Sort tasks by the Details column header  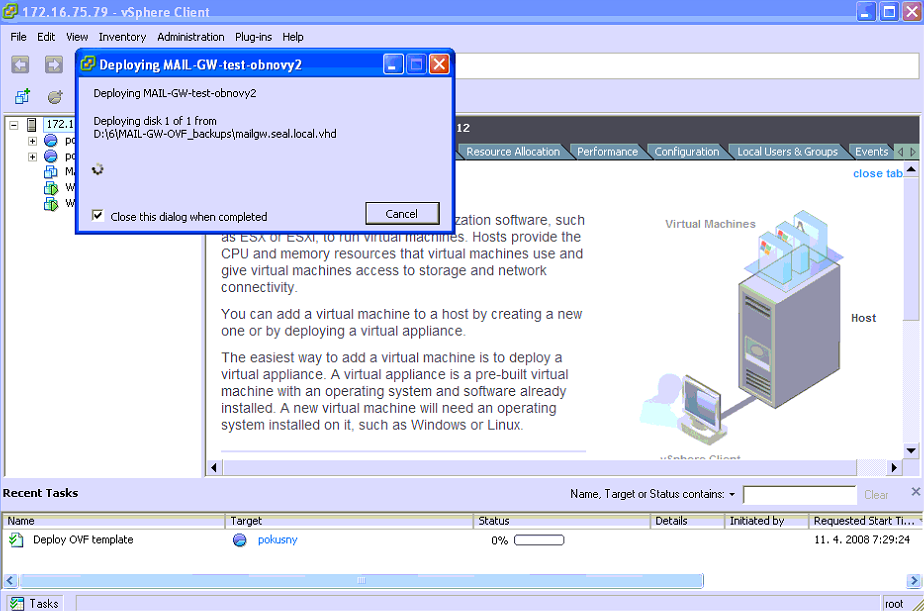click(688, 521)
